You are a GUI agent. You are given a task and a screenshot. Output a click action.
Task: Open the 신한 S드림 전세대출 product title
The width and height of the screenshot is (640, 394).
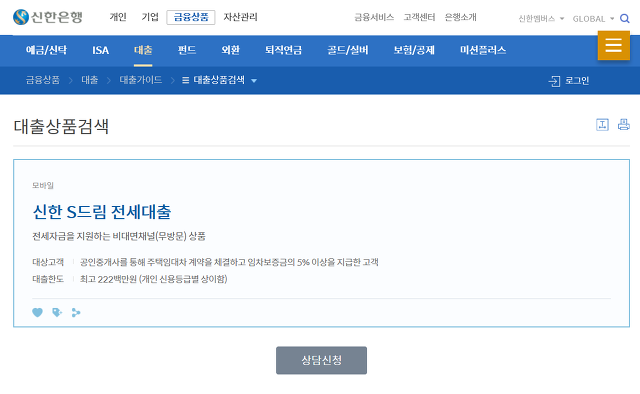coord(102,212)
